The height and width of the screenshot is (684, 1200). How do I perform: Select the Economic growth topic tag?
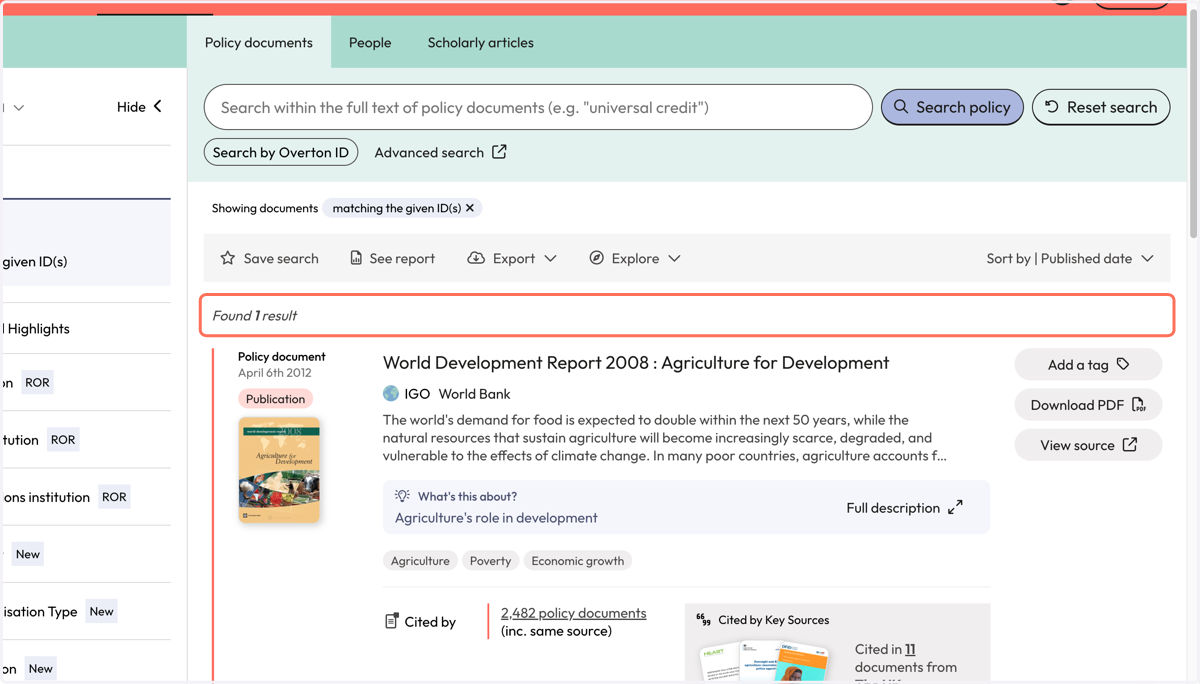coord(578,561)
